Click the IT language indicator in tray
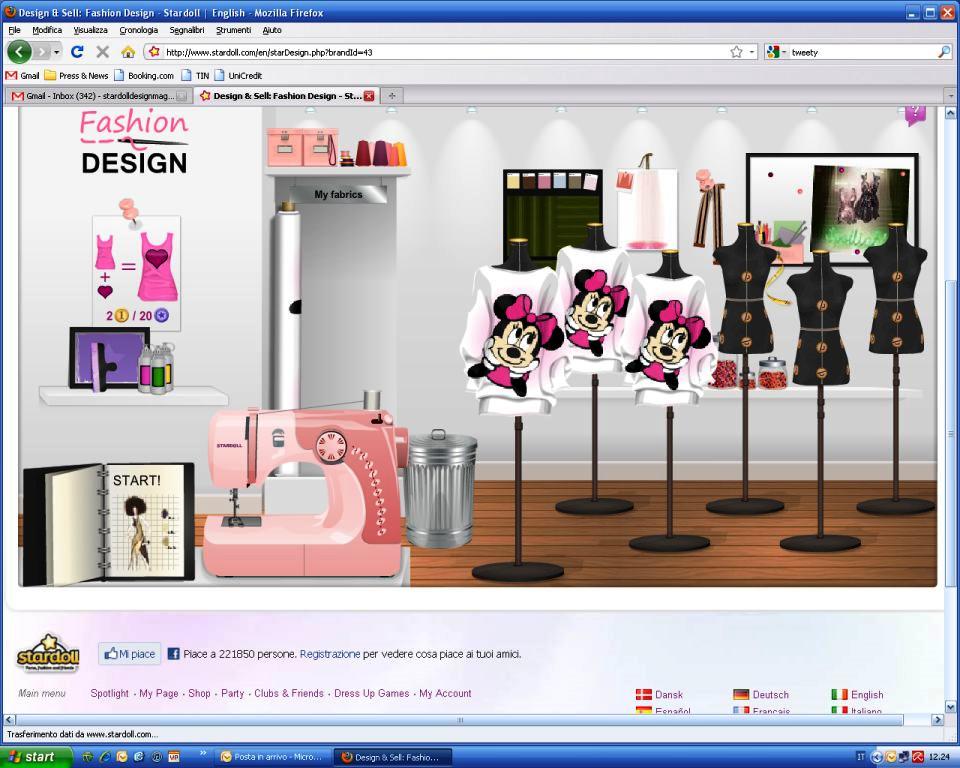 (861, 757)
